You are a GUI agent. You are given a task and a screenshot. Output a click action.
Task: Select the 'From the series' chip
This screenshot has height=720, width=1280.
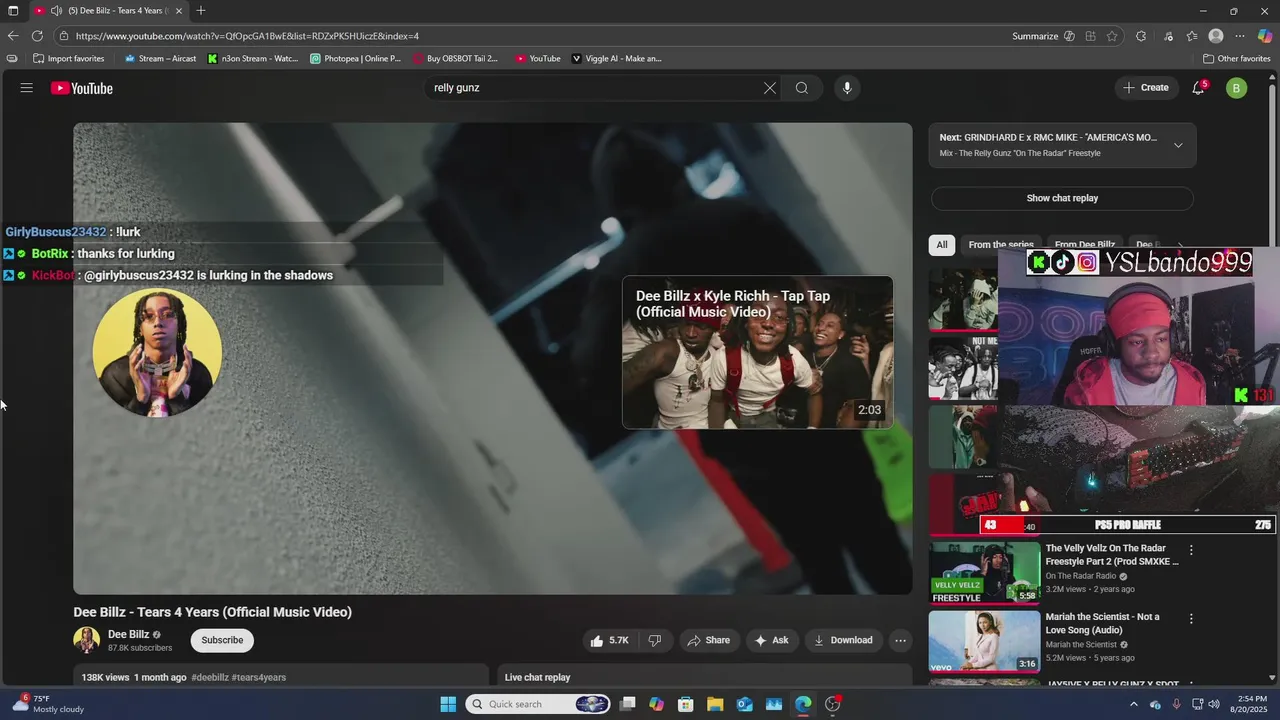[1001, 245]
